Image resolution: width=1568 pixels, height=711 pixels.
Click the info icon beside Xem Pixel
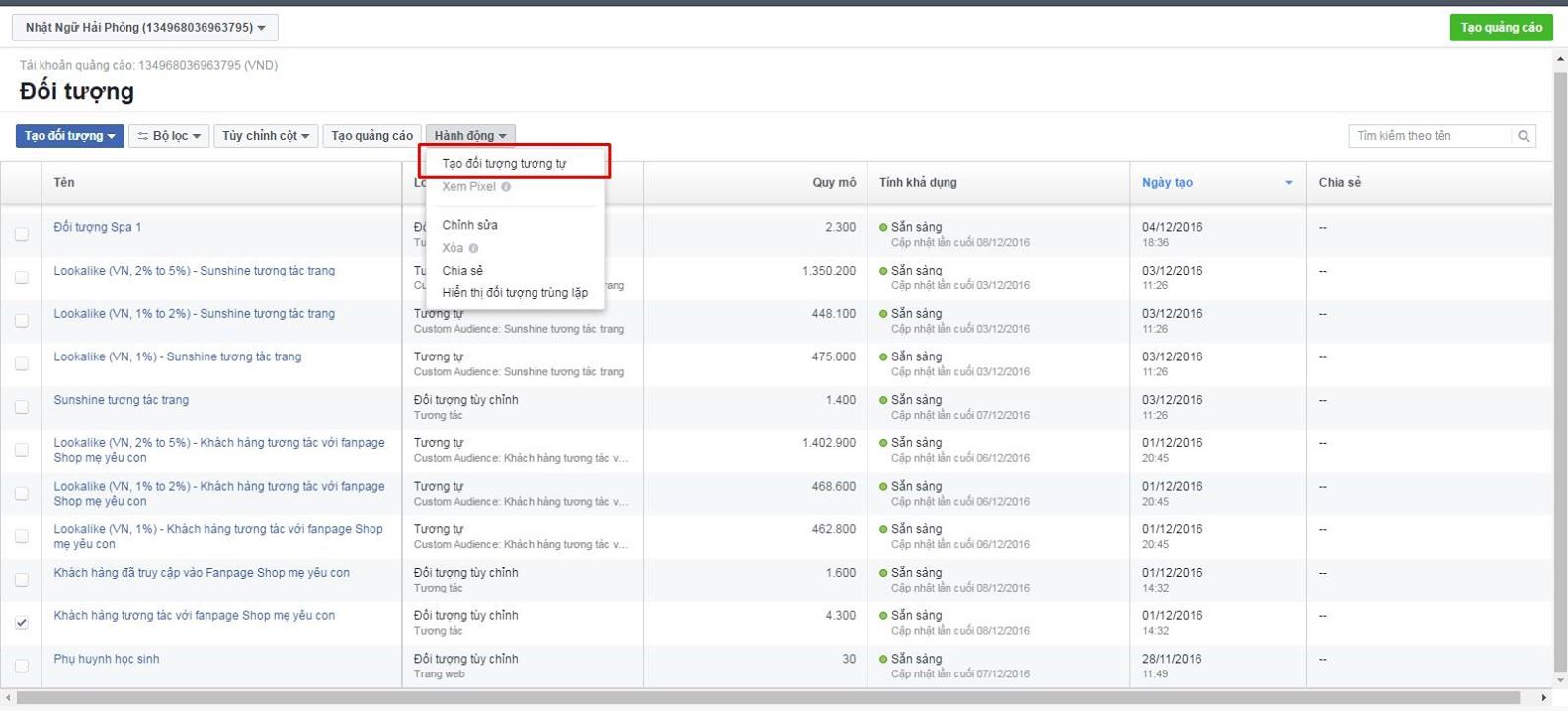506,187
